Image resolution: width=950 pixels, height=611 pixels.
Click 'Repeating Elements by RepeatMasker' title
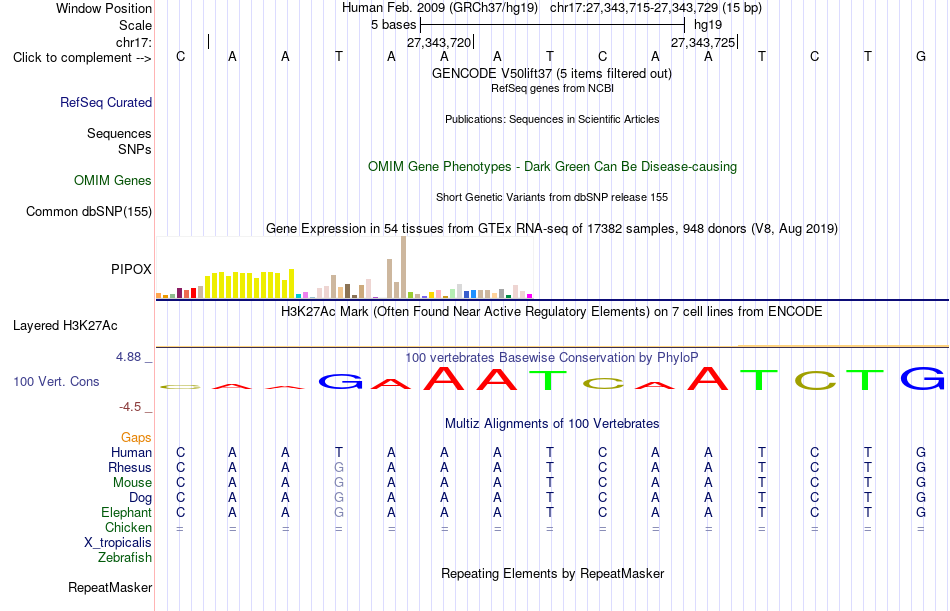553,573
